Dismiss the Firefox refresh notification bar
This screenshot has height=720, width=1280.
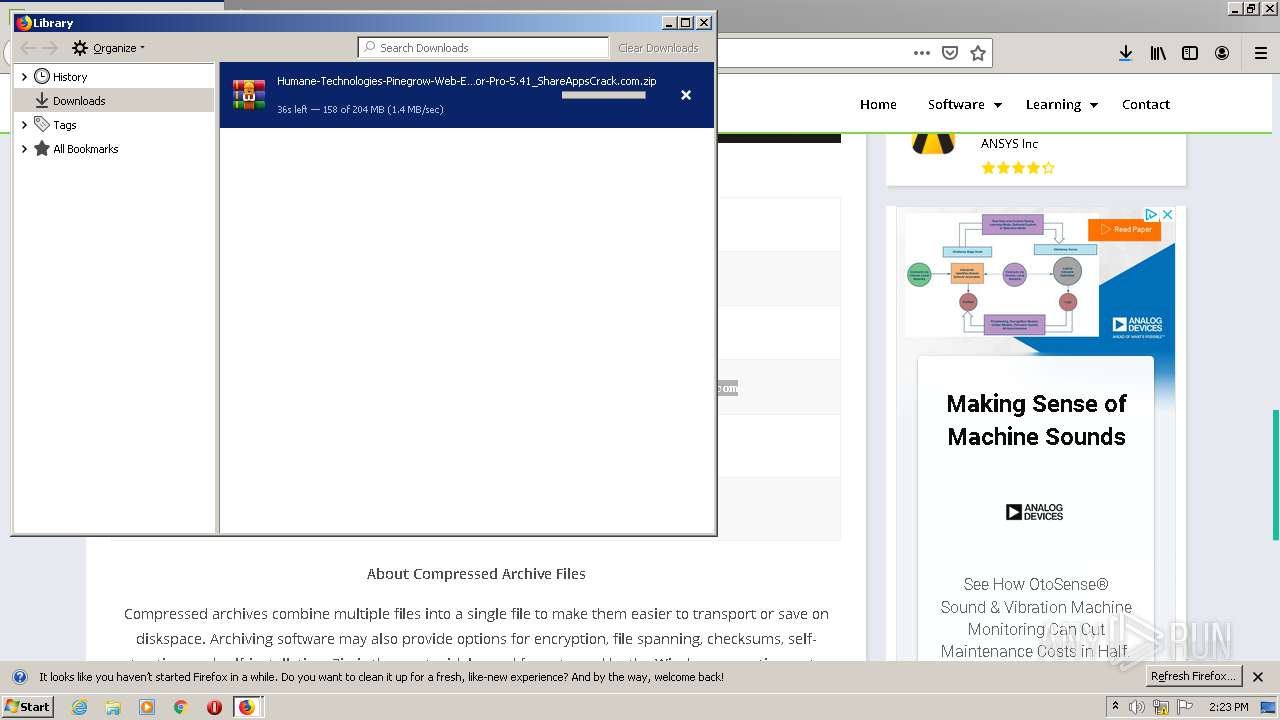click(x=1258, y=677)
